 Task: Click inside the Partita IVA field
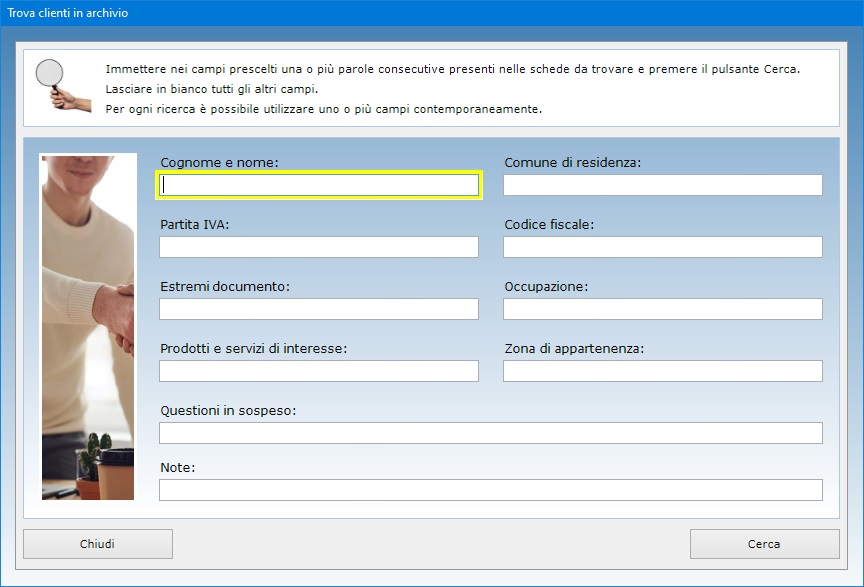(x=319, y=247)
